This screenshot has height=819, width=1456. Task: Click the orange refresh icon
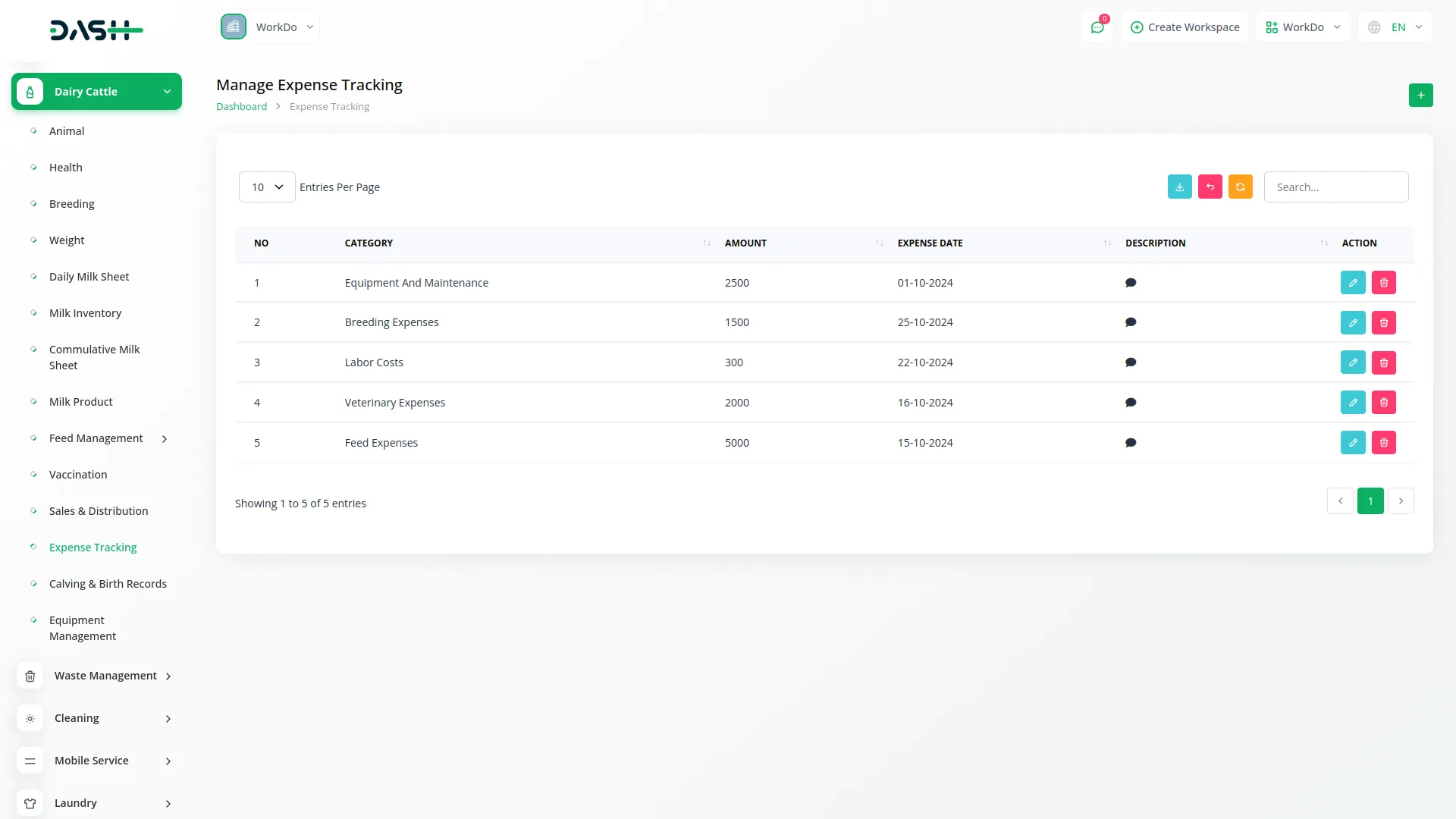click(x=1240, y=187)
